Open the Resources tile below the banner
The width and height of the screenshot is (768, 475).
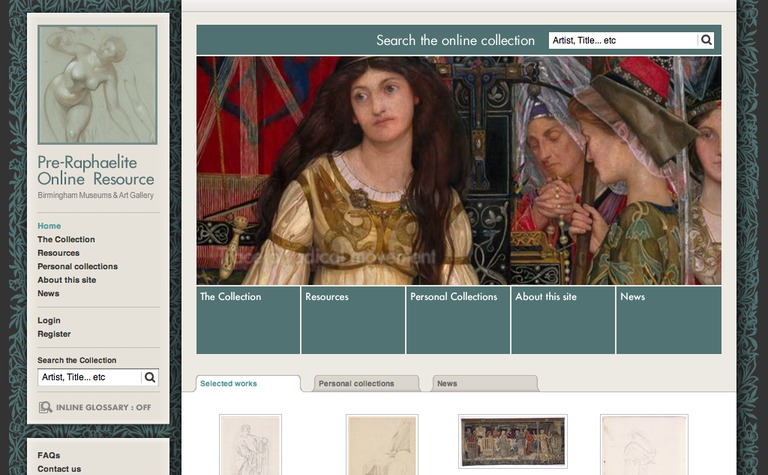click(x=353, y=320)
